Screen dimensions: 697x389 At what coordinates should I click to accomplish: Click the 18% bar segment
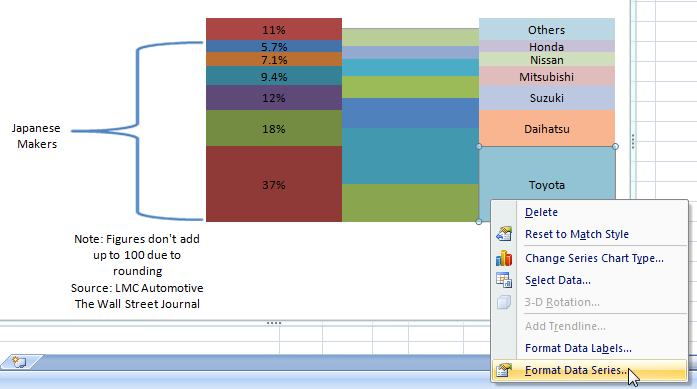click(x=274, y=128)
